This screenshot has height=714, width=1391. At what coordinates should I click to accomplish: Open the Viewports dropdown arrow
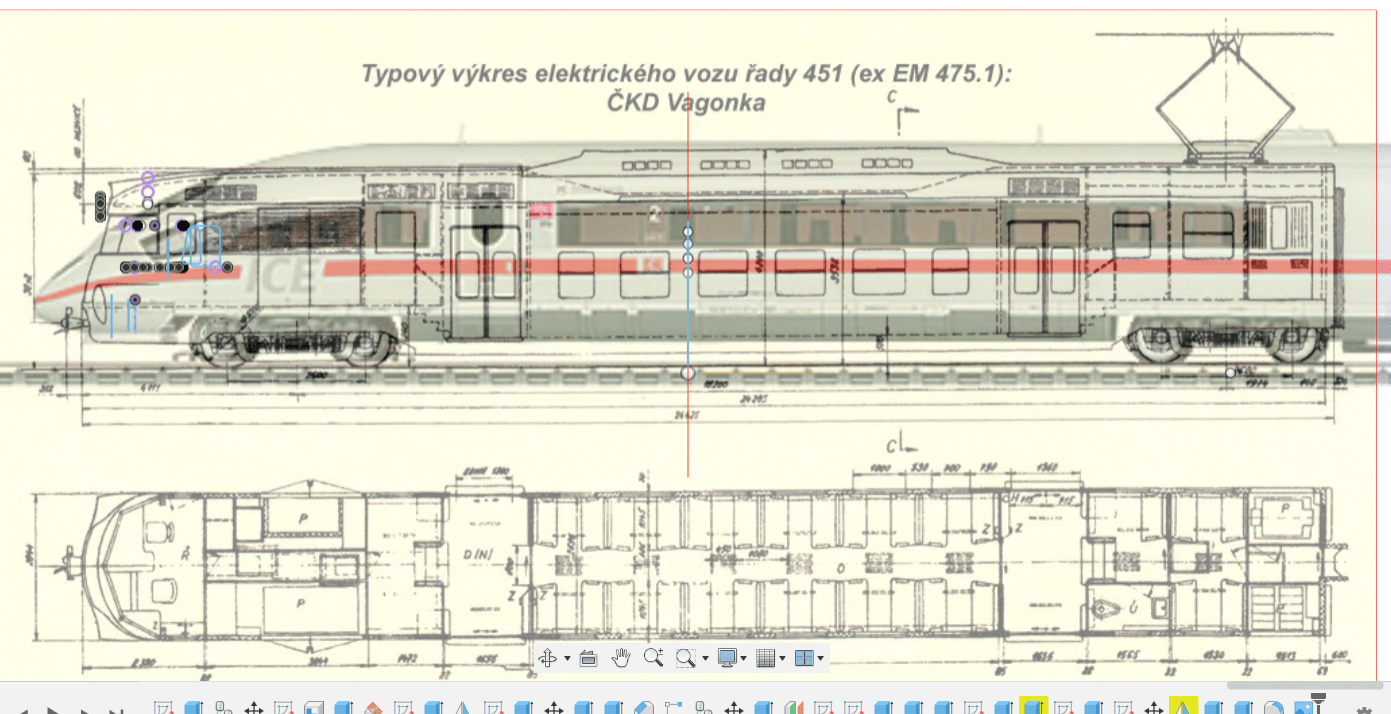(821, 659)
